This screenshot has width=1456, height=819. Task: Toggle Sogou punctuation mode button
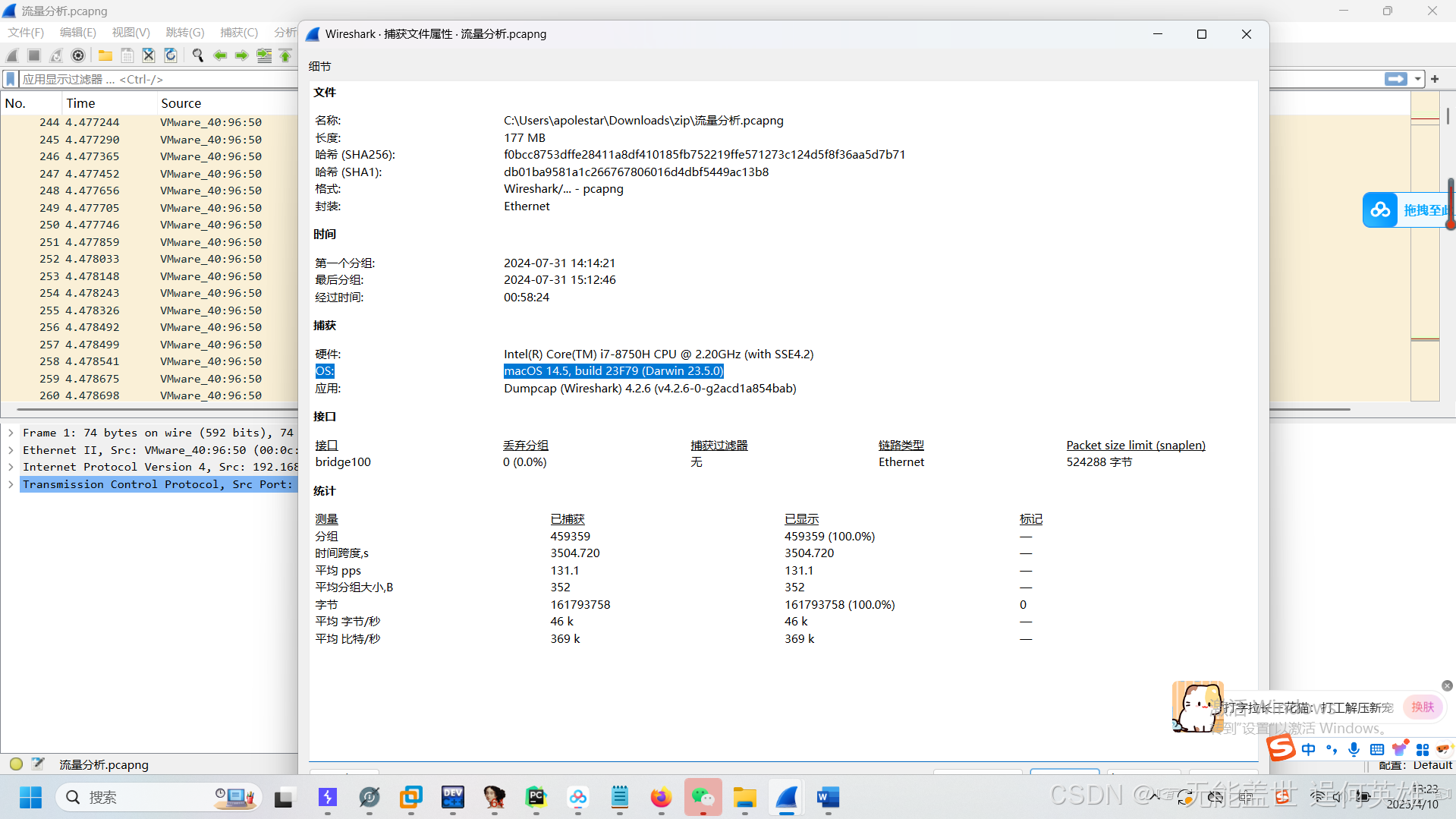[x=1332, y=750]
